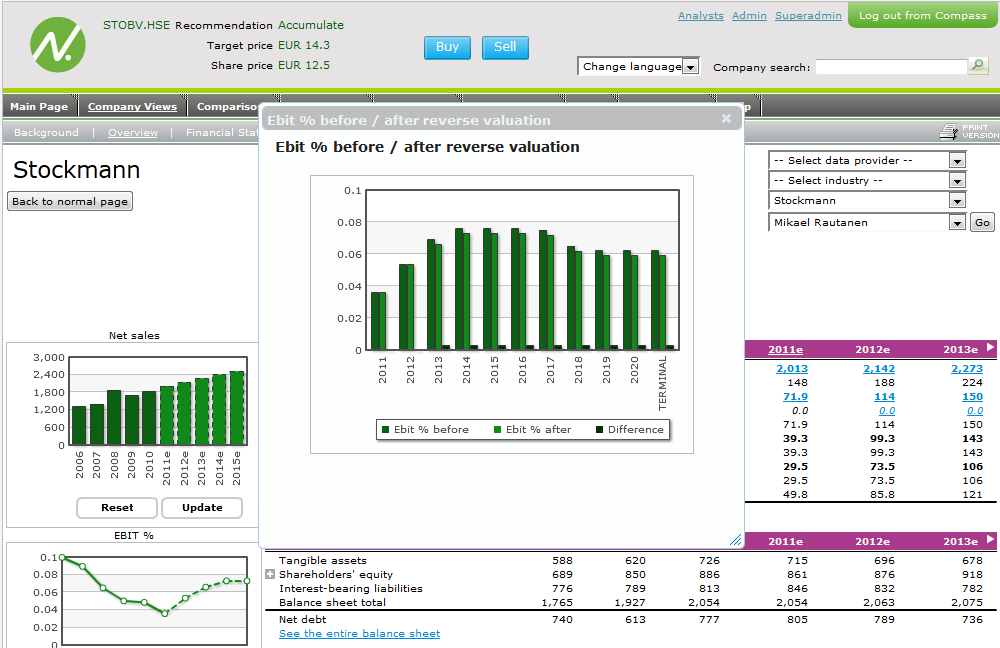Go to the Main Page tab
Screen dimensions: 1000x648
tap(39, 107)
